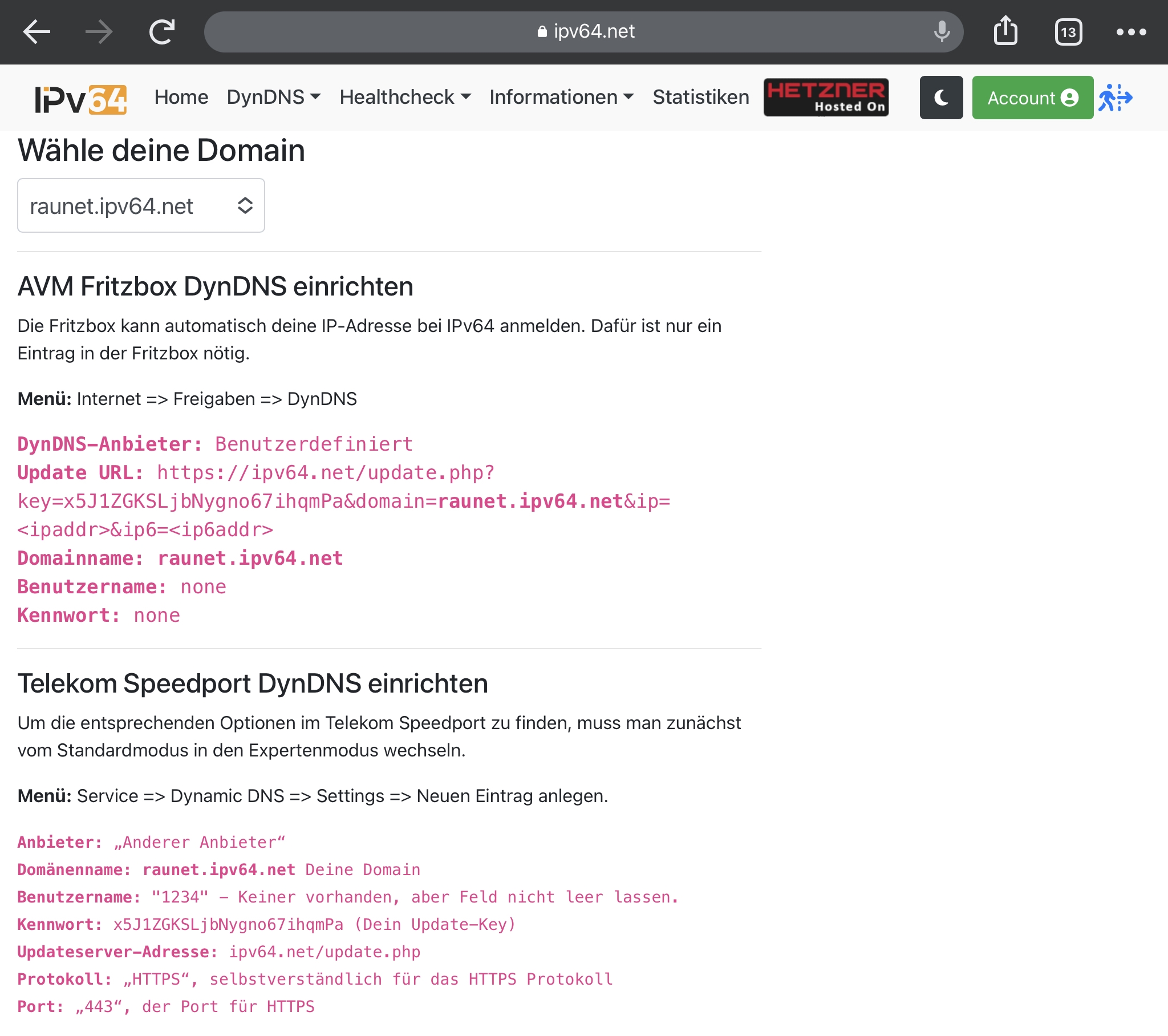
Task: Click the blue logout running-figure icon
Action: click(1115, 98)
